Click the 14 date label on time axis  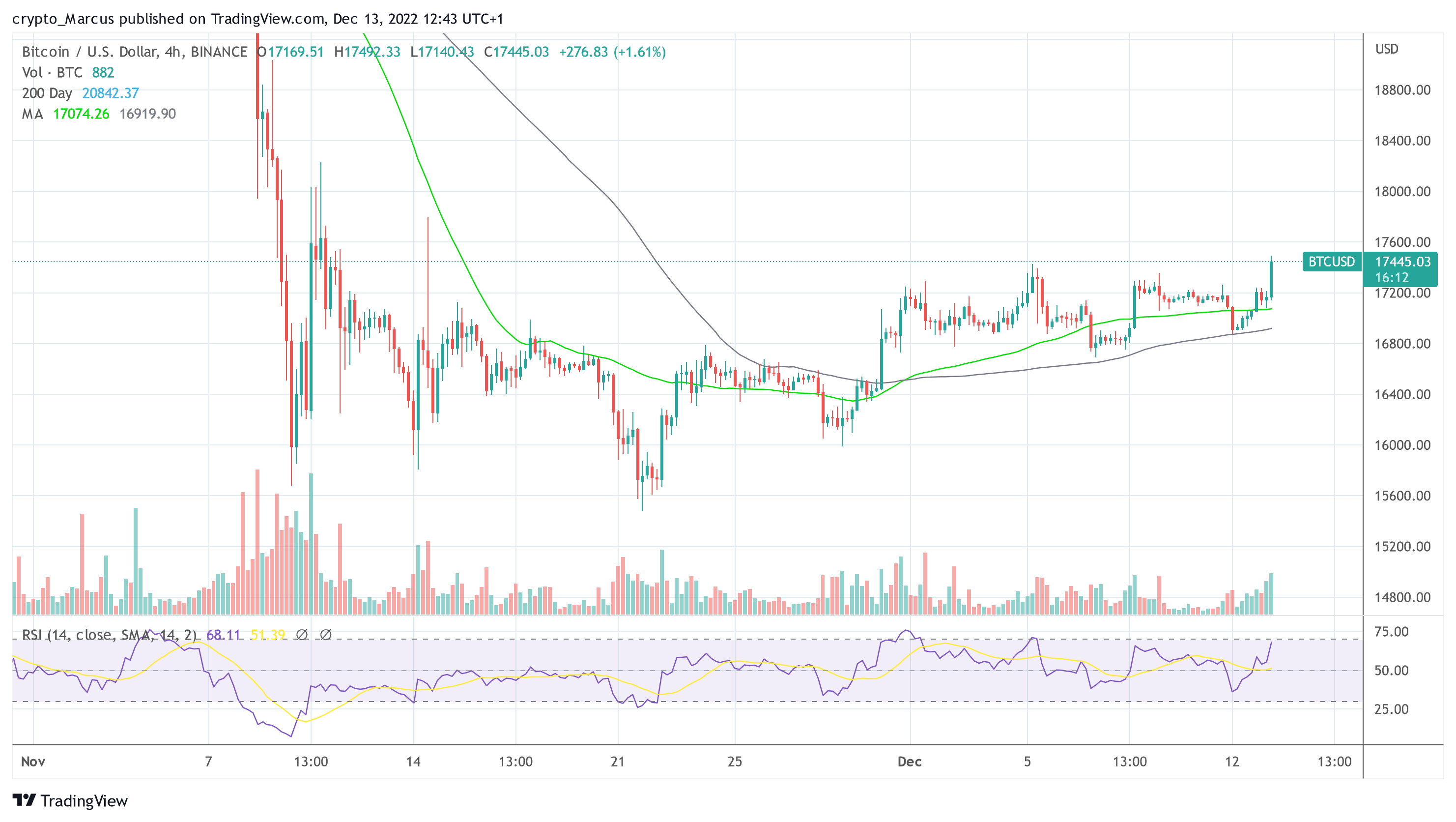click(x=413, y=762)
